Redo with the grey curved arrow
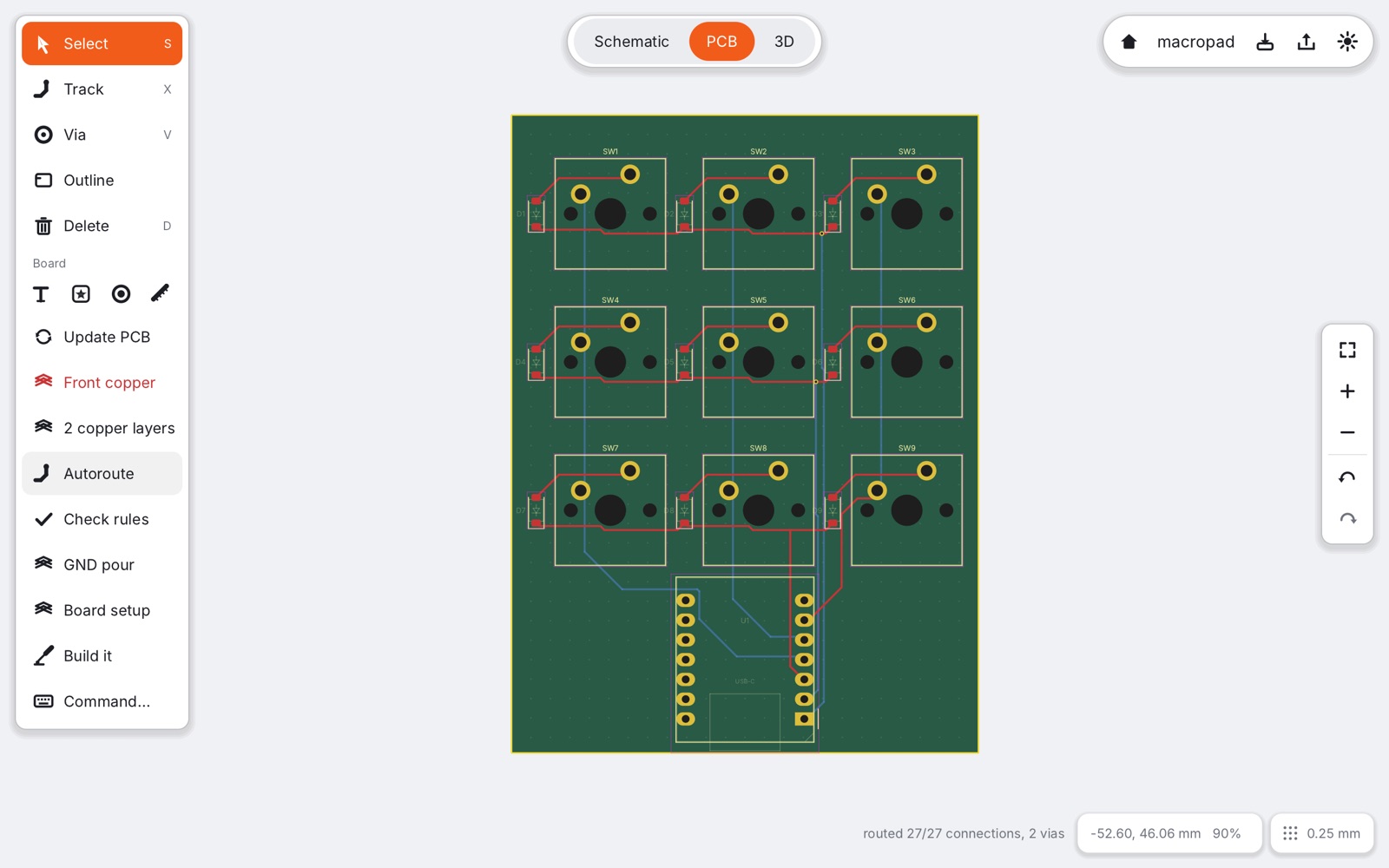The image size is (1389, 868). pyautogui.click(x=1347, y=519)
